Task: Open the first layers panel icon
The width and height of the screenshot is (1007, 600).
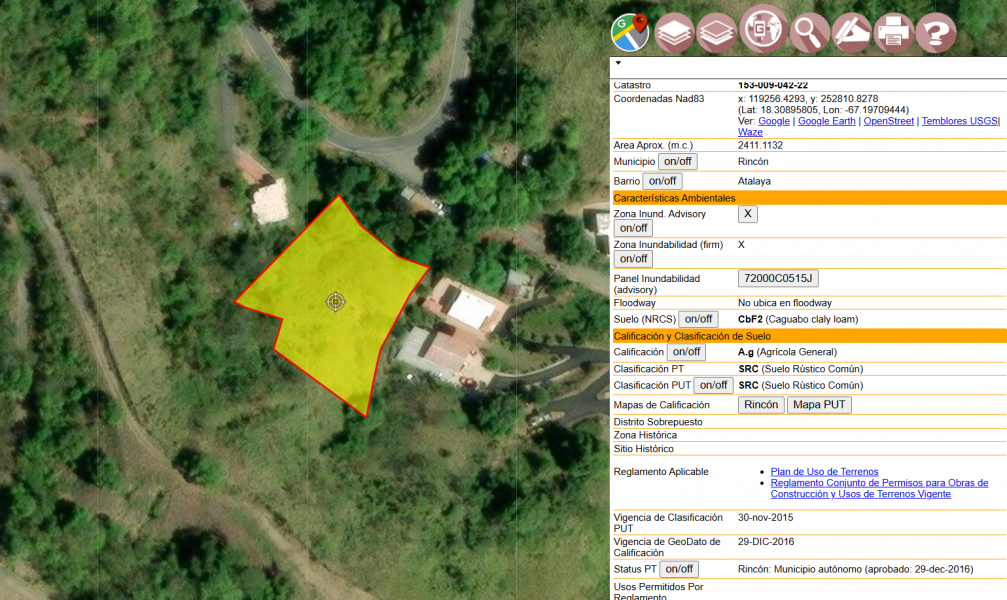Action: pyautogui.click(x=672, y=31)
